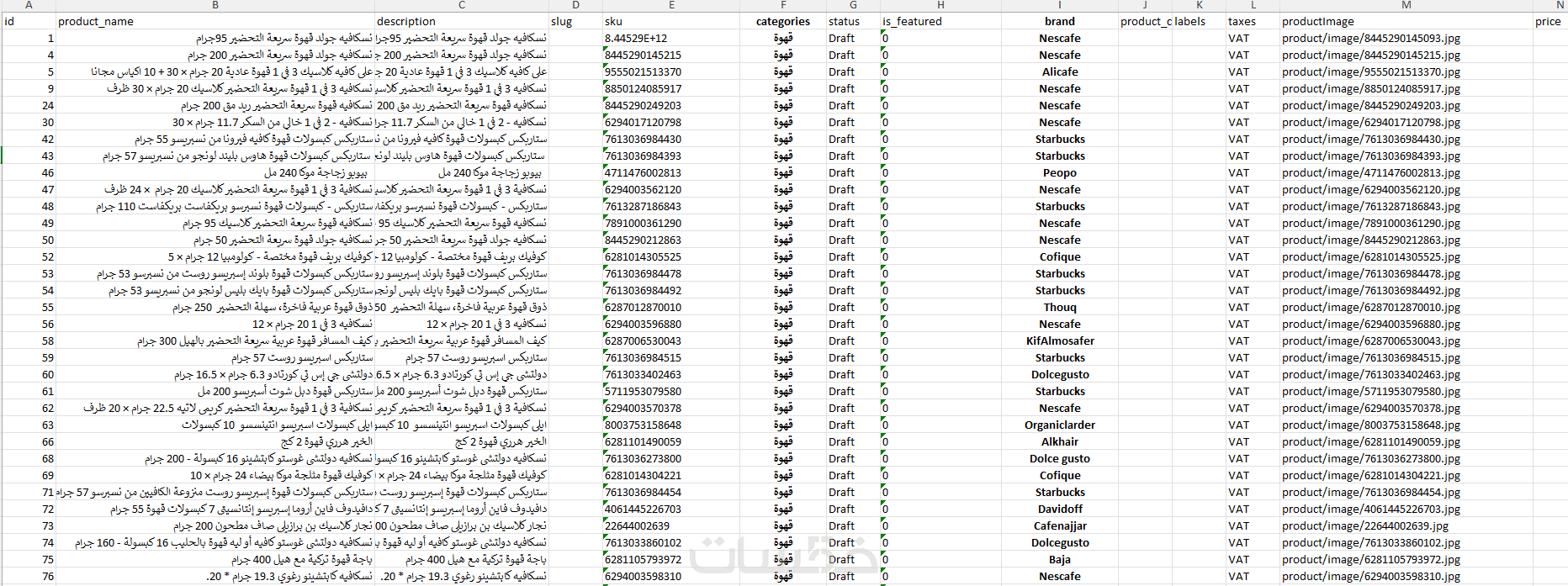
Task: Select column B header
Action: pos(215,5)
